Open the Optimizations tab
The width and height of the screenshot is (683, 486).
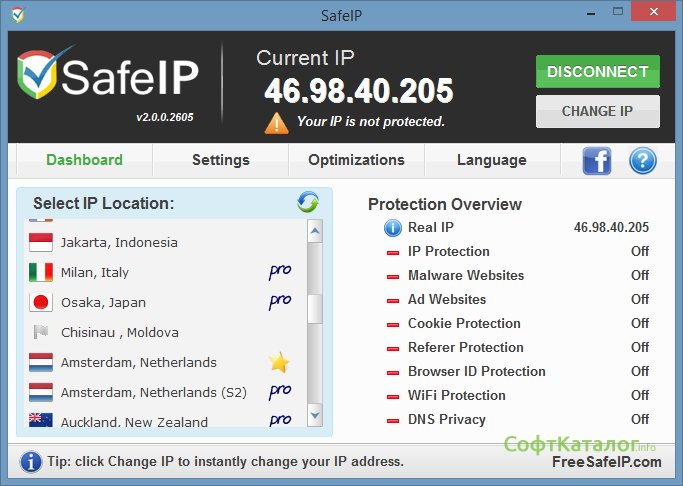356,160
